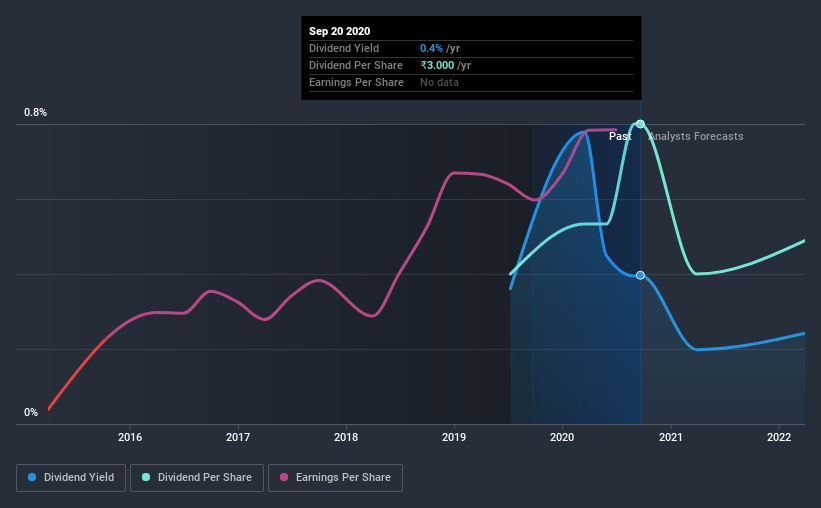Click the teal data point marker at chart peak
The height and width of the screenshot is (508, 821).
640,124
